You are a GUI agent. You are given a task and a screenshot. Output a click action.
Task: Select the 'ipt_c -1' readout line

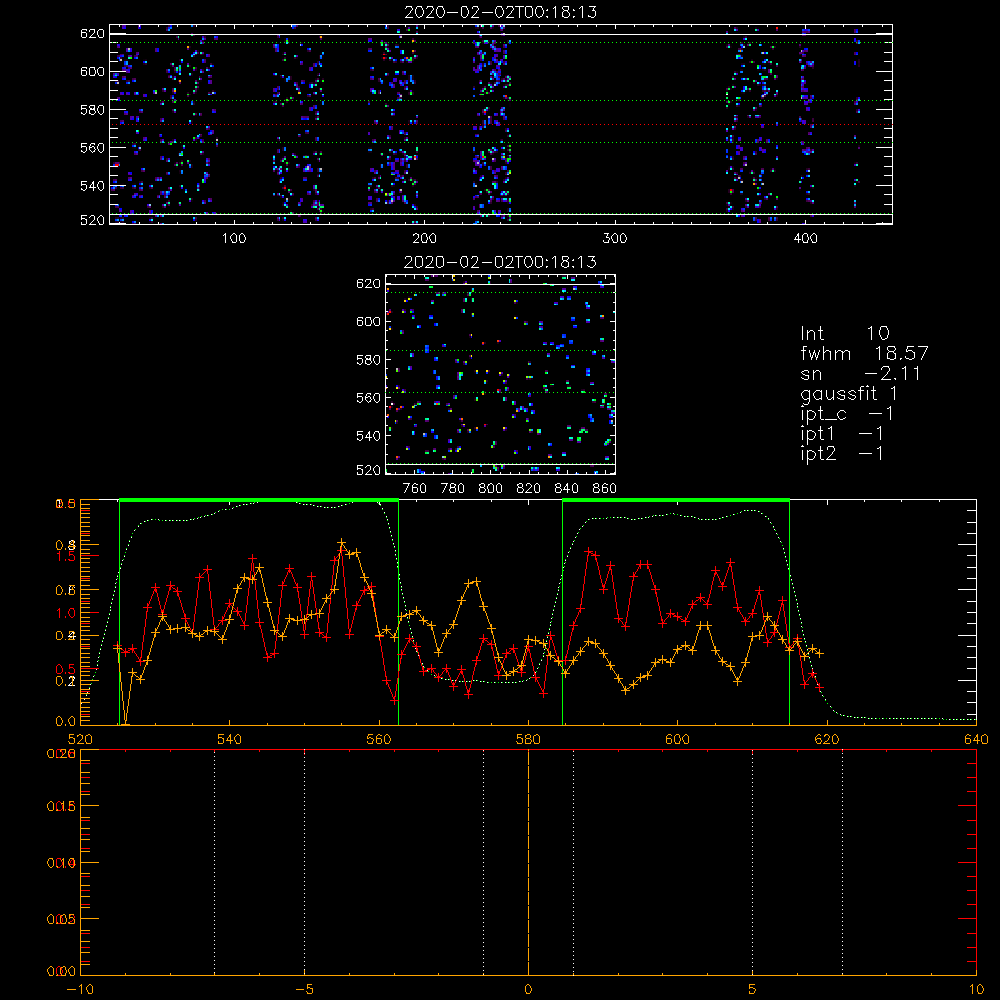click(x=847, y=413)
